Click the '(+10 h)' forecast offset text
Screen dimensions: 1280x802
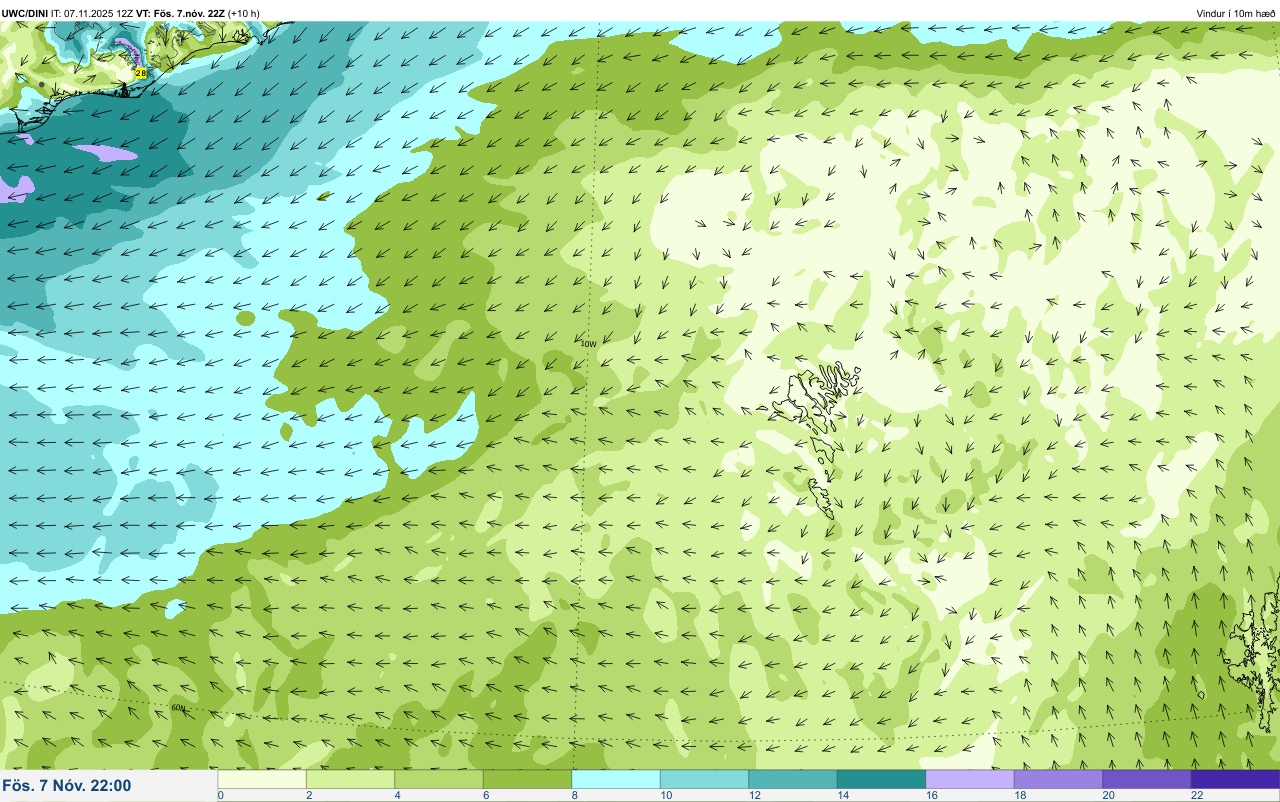(x=244, y=13)
